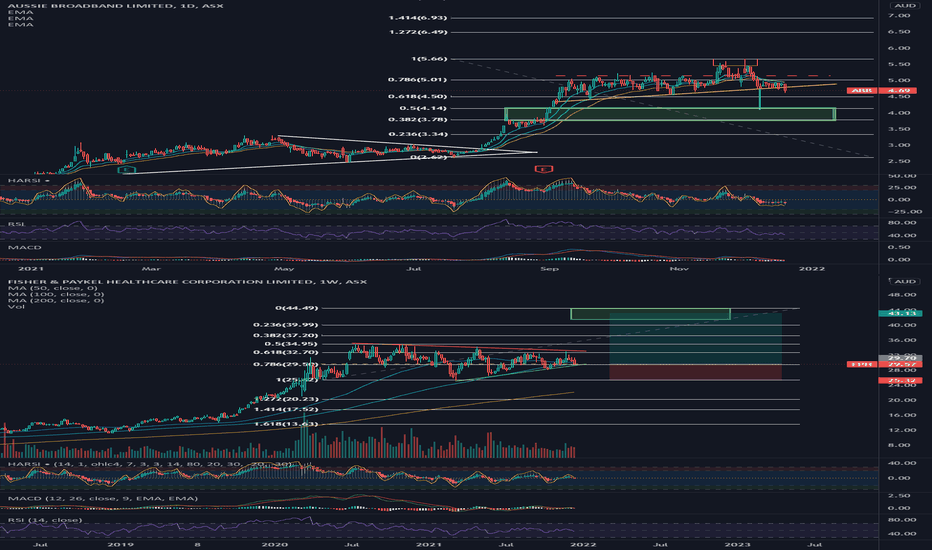The width and height of the screenshot is (932, 550).
Task: Select the Vol legend entry
Action: 16,306
